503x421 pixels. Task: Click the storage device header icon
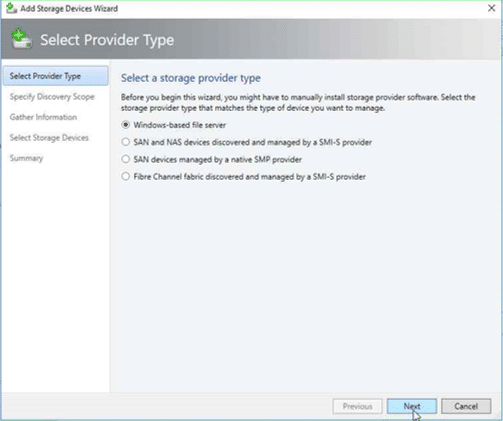point(21,39)
